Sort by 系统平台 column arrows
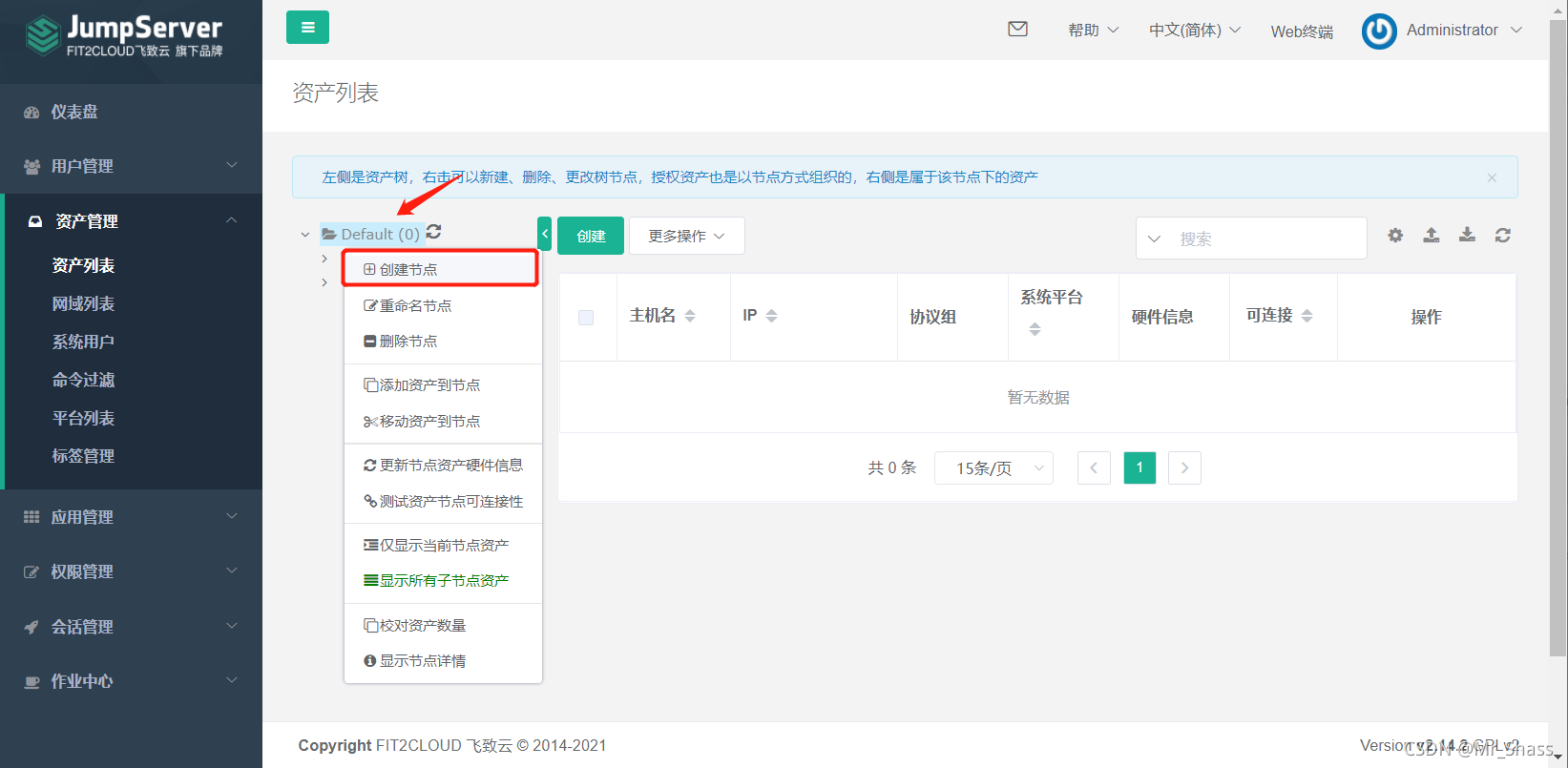The height and width of the screenshot is (768, 1568). (x=1035, y=329)
